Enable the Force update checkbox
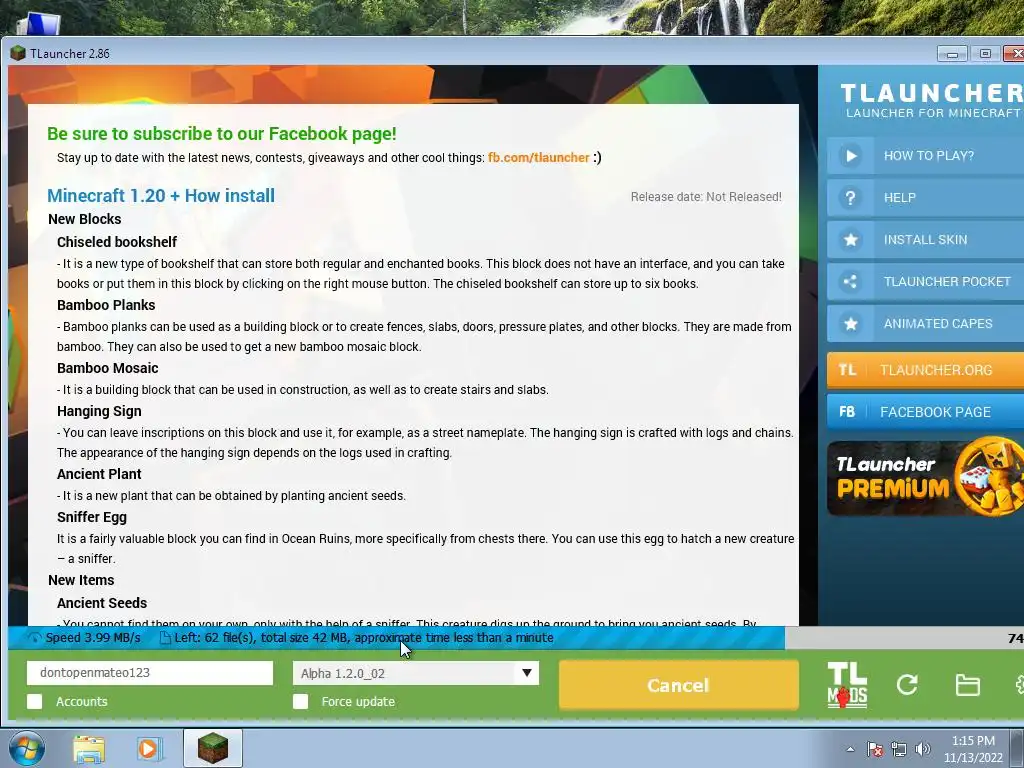This screenshot has height=768, width=1024. (300, 701)
